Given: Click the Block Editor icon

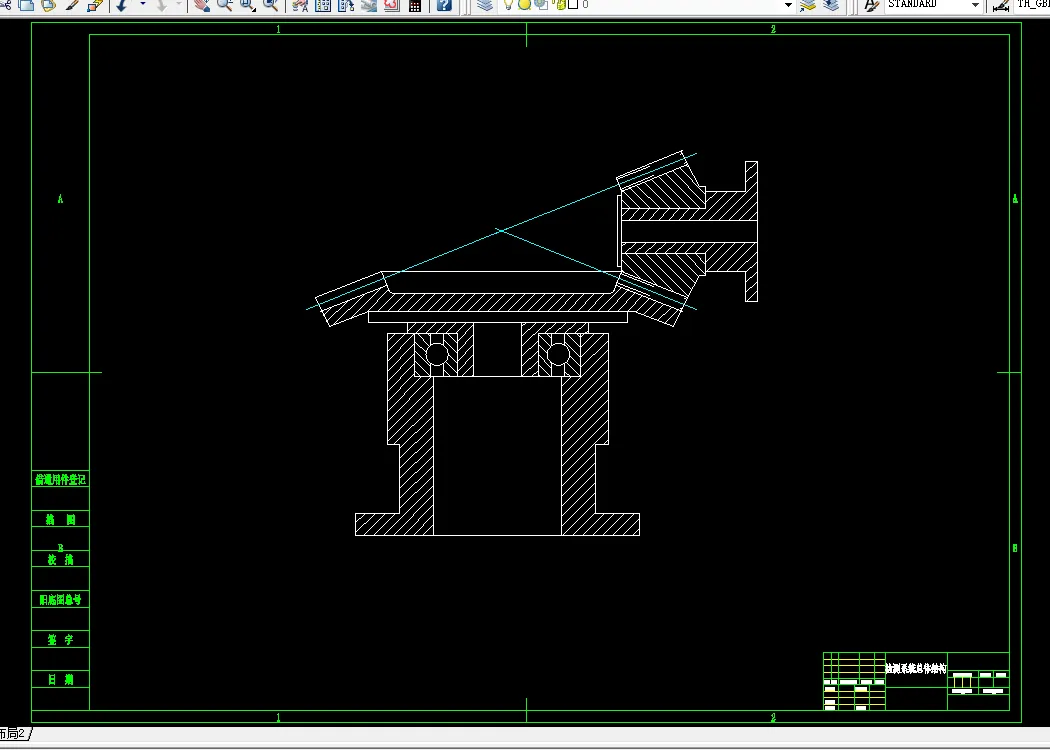Looking at the screenshot, I should [94, 5].
